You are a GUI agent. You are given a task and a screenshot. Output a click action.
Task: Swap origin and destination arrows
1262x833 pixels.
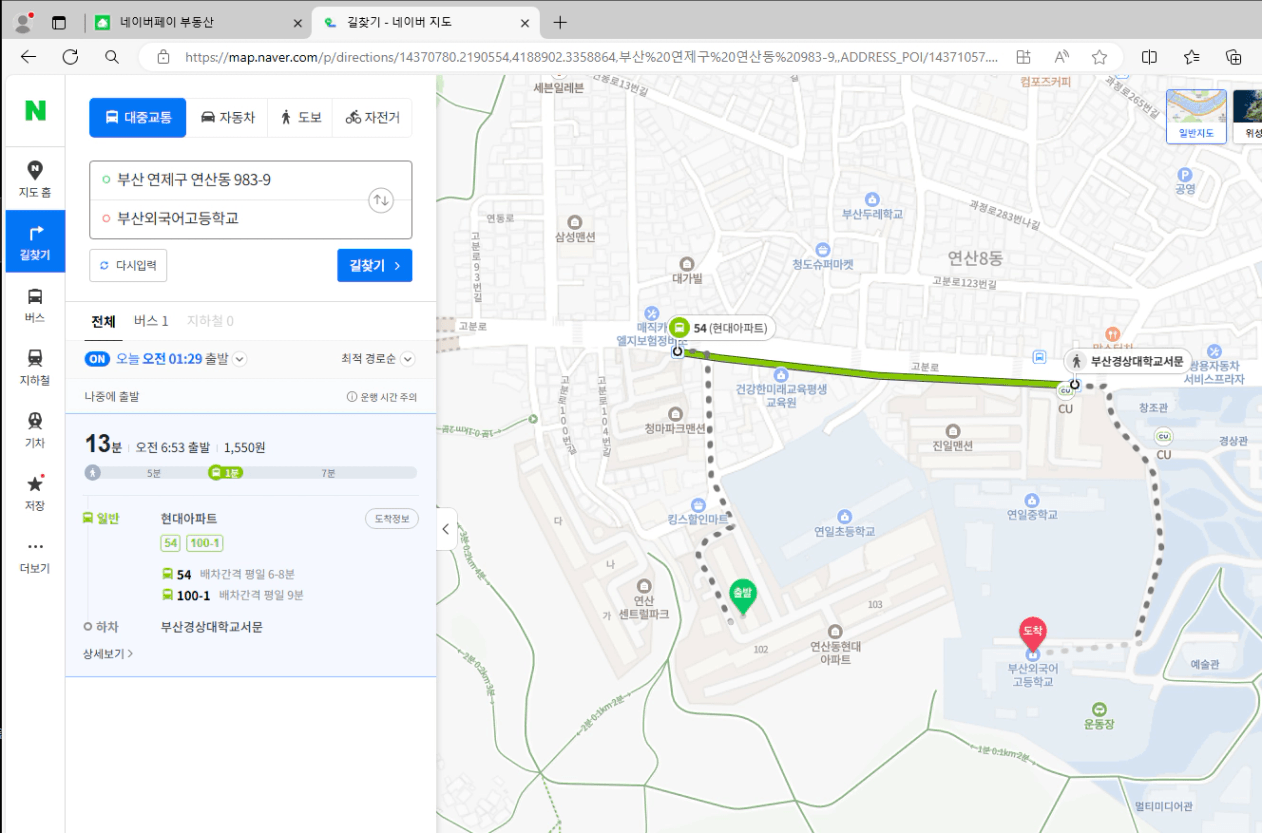[381, 200]
